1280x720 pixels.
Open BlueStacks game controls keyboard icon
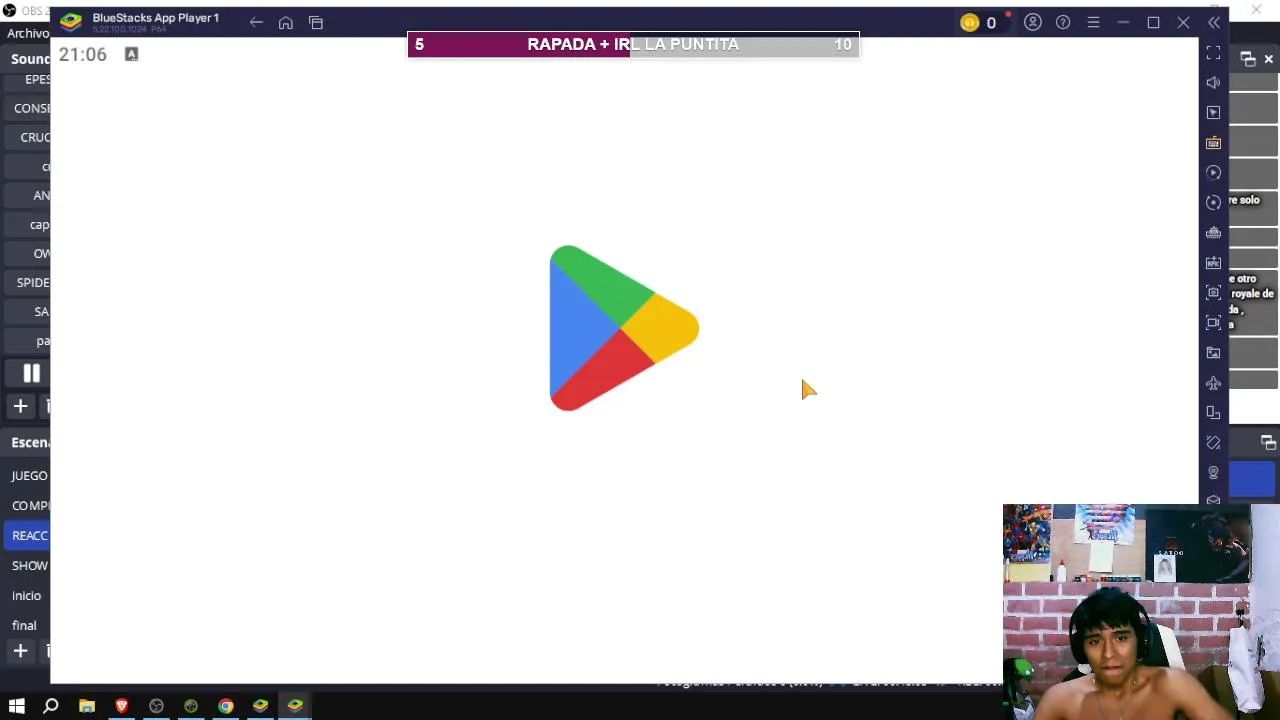pos(1214,142)
